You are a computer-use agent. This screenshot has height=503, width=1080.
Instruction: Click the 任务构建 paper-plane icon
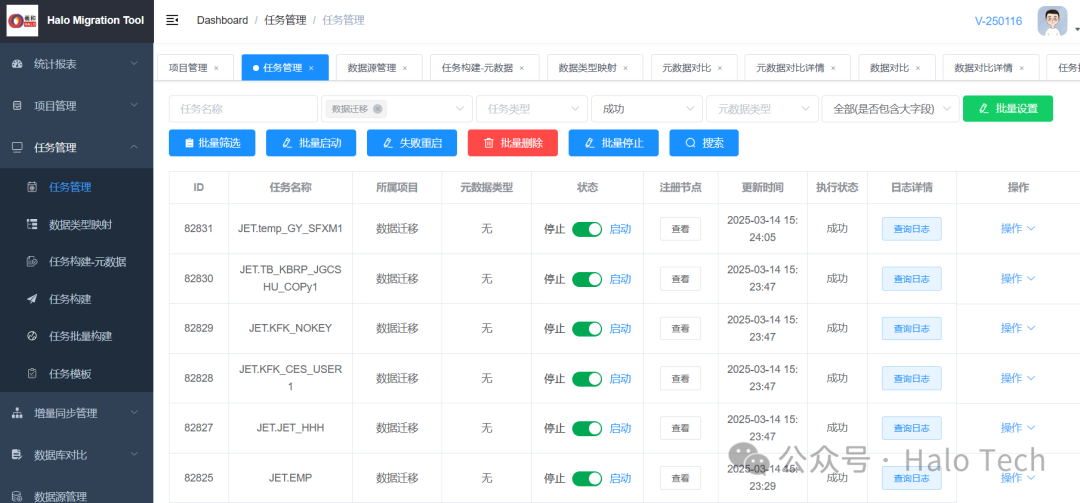(32, 299)
